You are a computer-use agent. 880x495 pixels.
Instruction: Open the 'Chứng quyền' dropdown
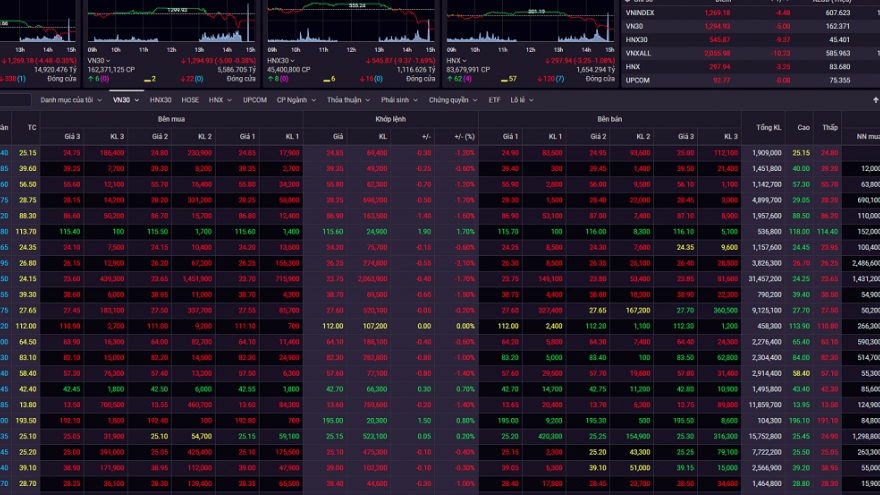tap(452, 100)
